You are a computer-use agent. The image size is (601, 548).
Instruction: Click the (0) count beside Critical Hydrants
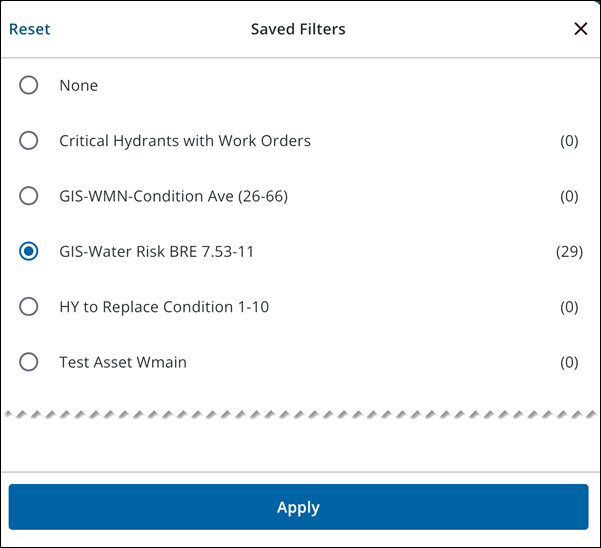(x=569, y=141)
